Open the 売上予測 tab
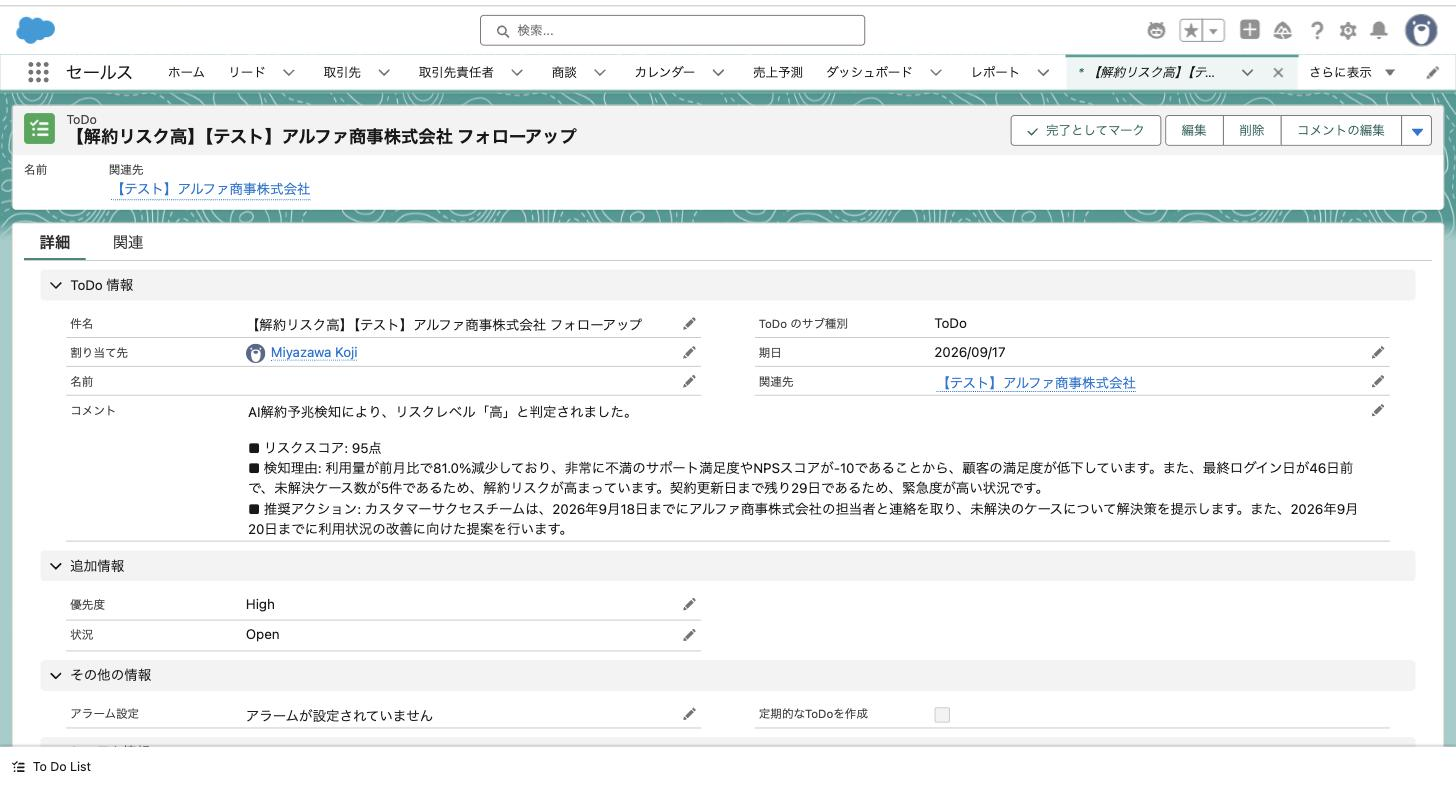This screenshot has height=785, width=1456. pos(778,72)
